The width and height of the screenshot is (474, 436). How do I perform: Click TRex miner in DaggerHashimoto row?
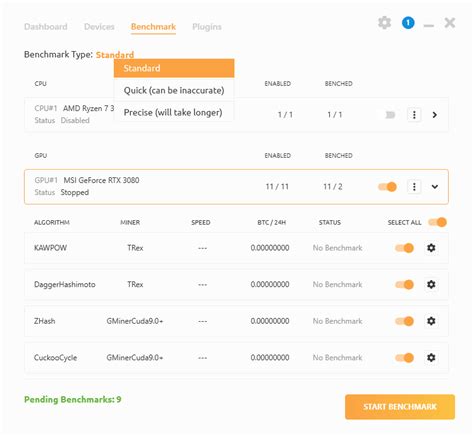tap(135, 284)
